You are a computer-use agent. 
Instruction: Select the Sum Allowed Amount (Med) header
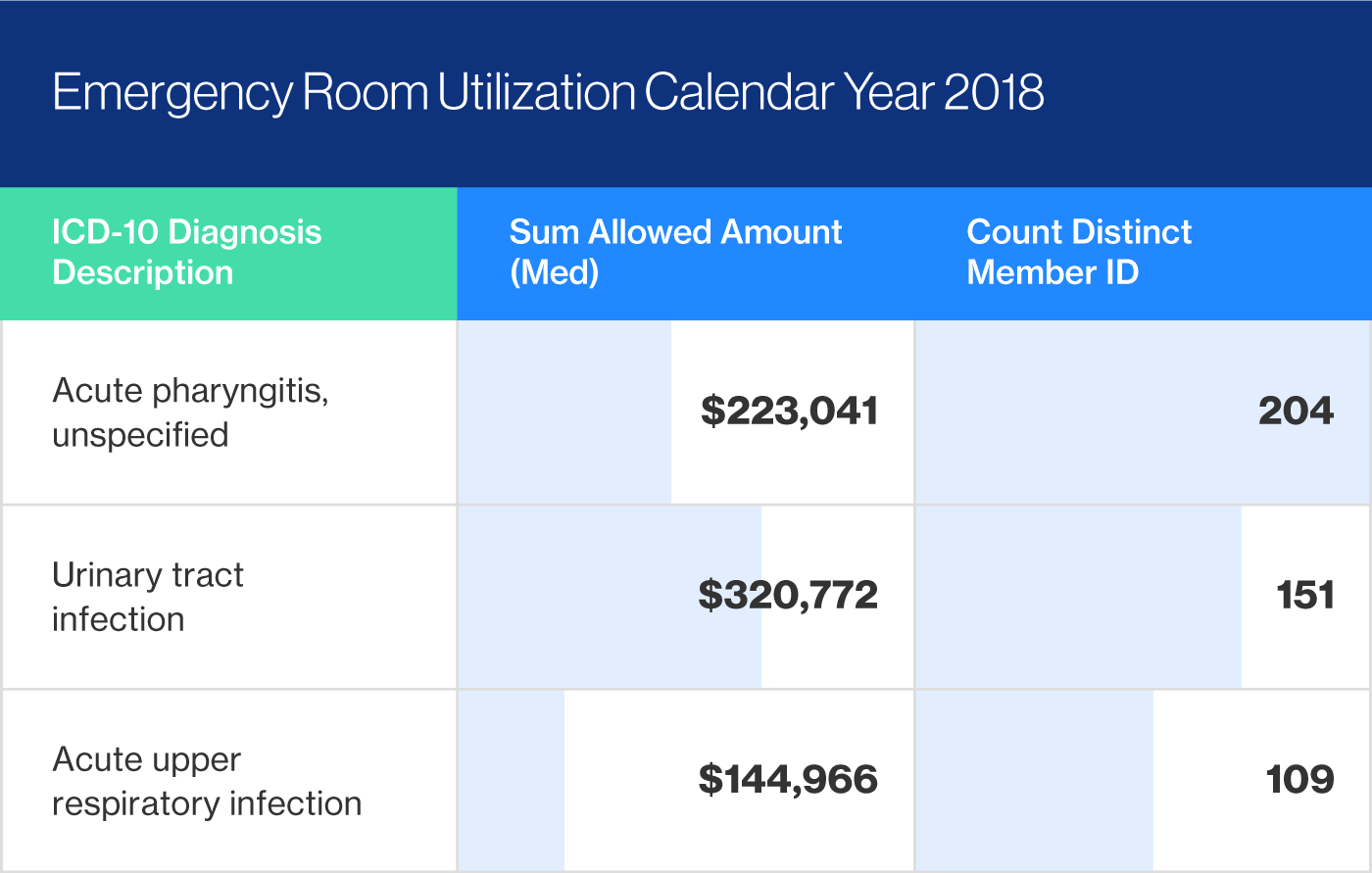[674, 252]
